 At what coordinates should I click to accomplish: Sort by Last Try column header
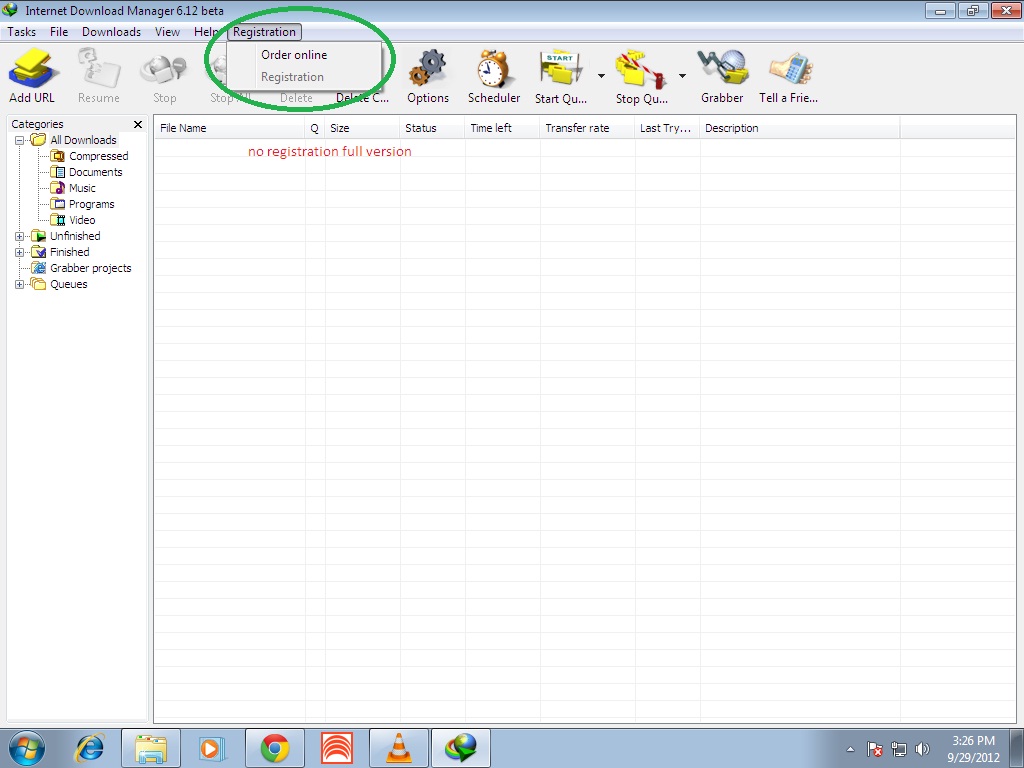point(667,128)
